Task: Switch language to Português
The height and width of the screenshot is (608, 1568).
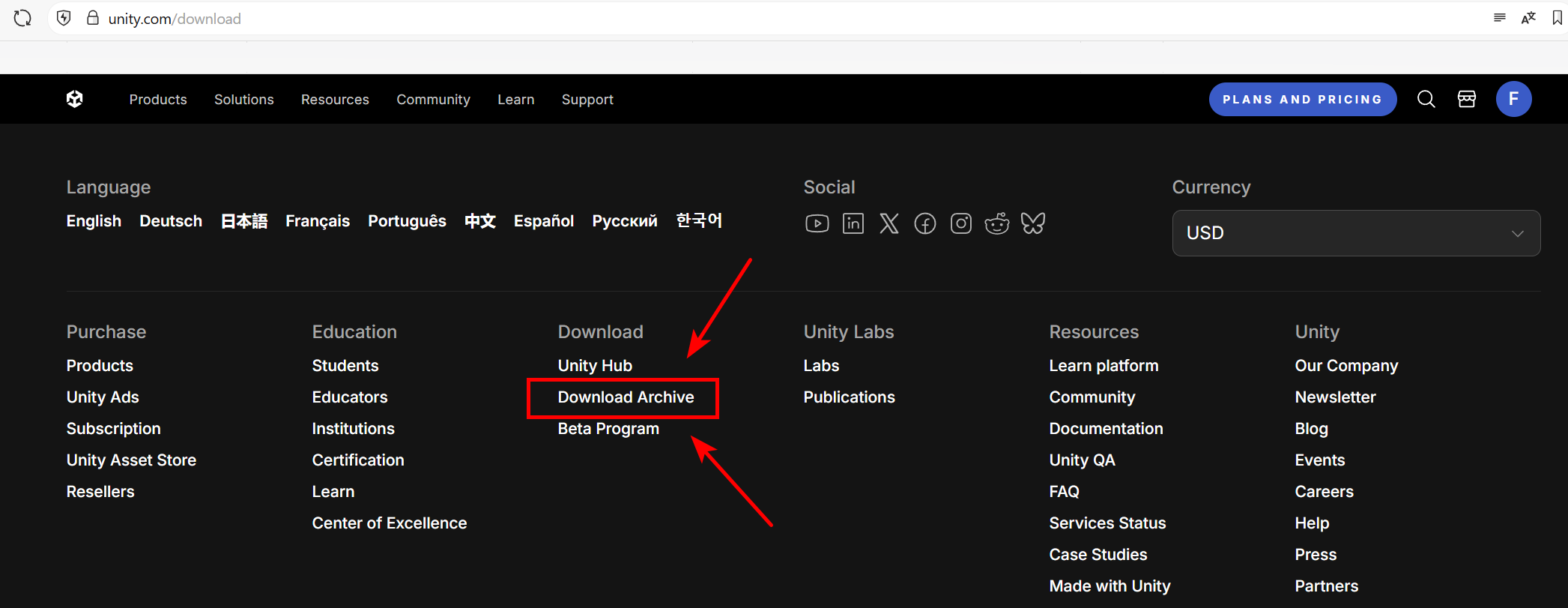Action: click(407, 221)
